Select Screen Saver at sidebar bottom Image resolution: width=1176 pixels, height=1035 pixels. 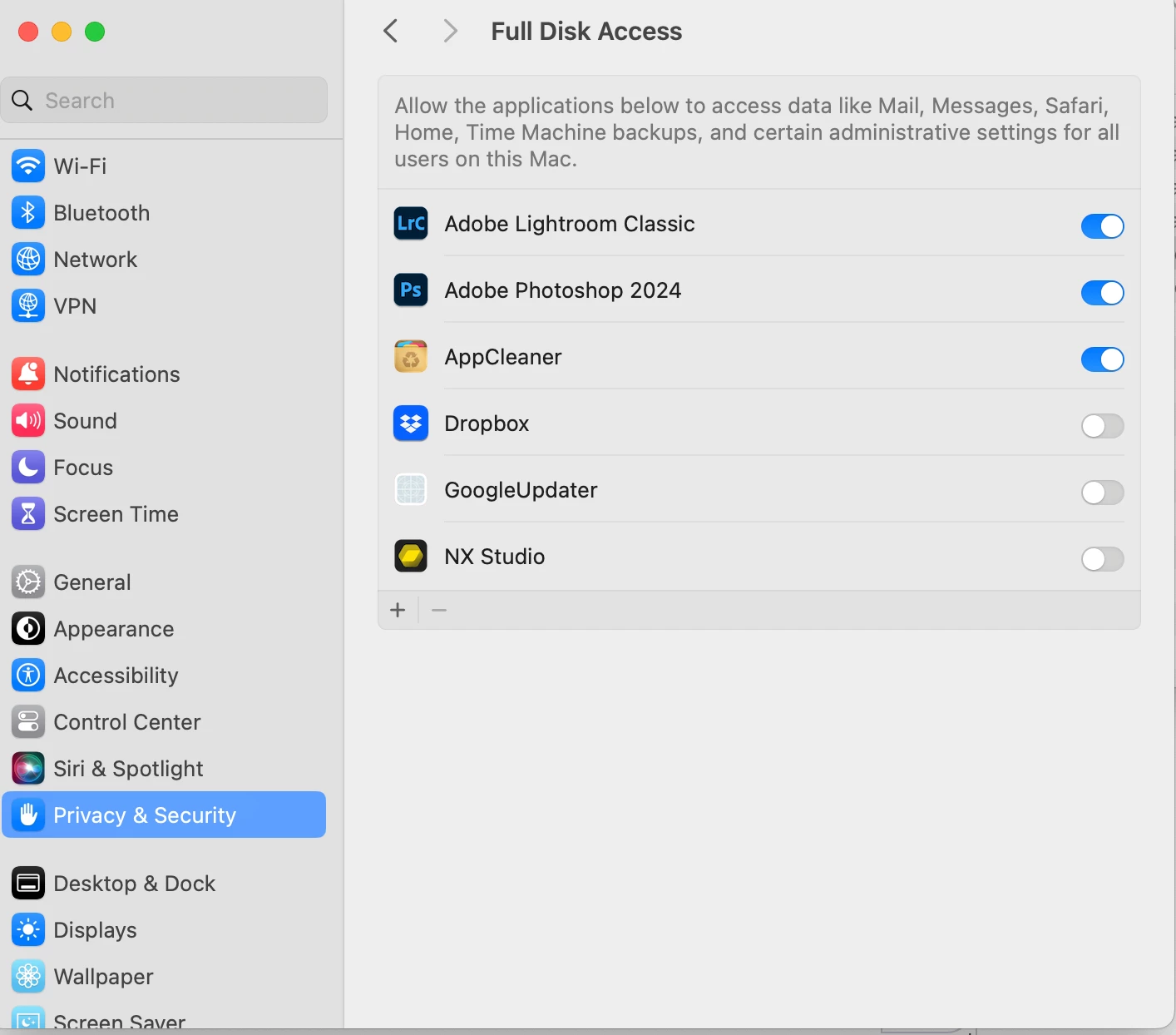coord(120,1022)
